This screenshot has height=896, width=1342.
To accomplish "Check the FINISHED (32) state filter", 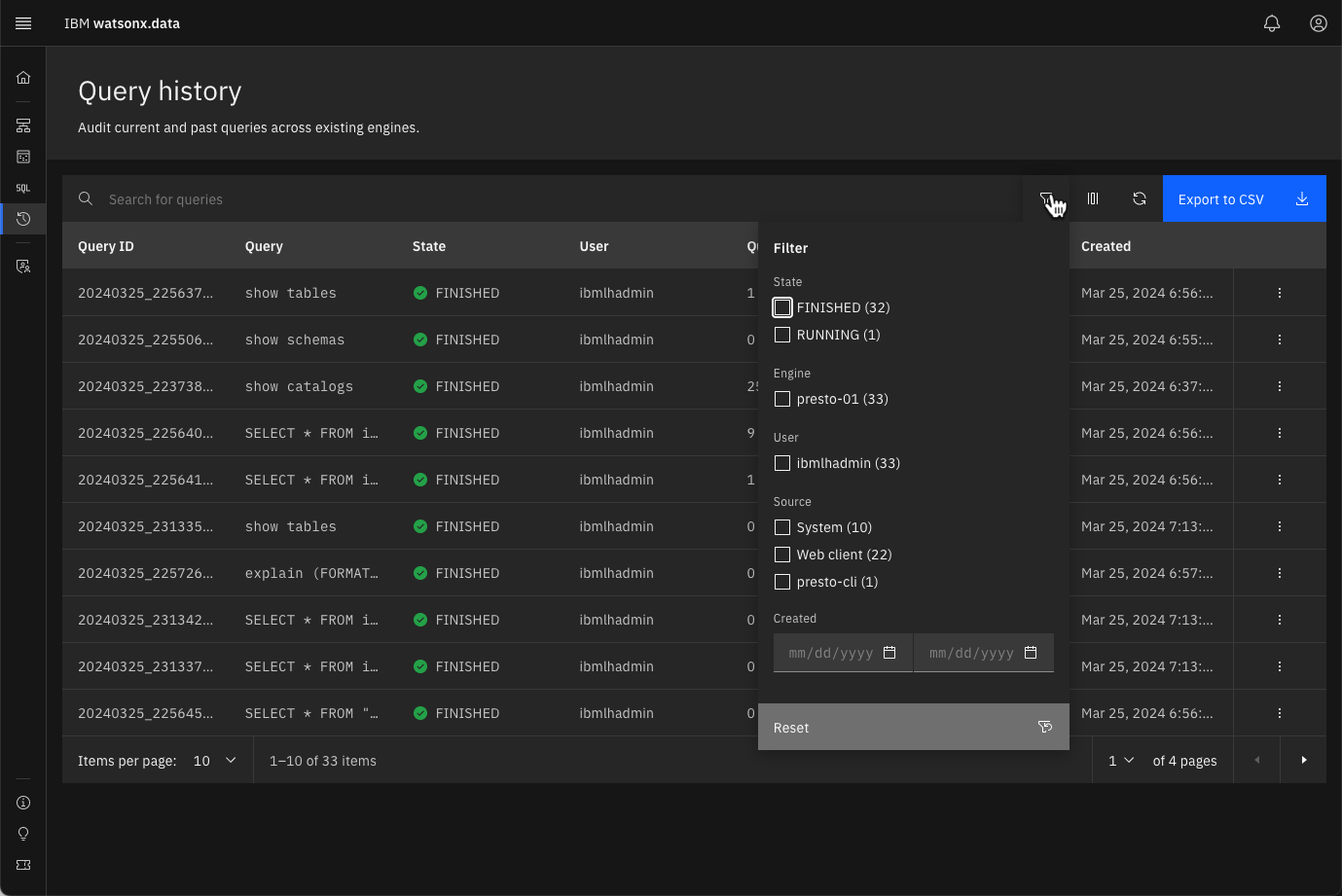I will tap(782, 307).
